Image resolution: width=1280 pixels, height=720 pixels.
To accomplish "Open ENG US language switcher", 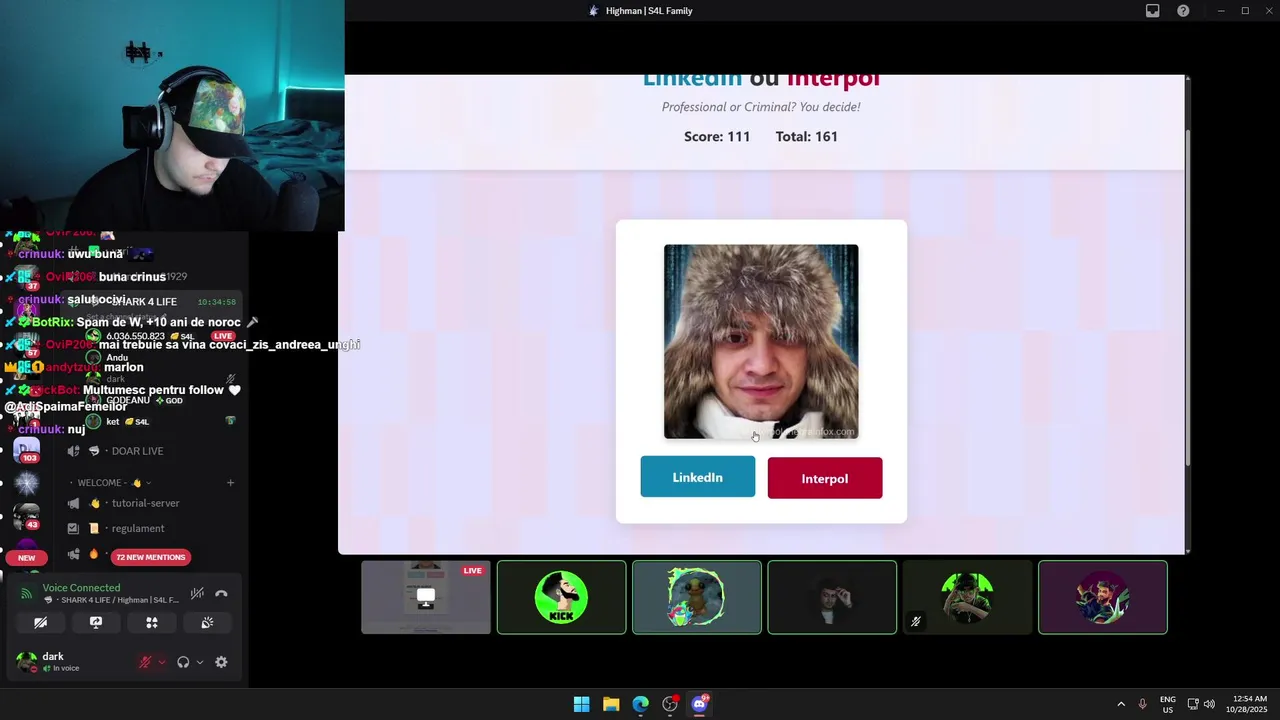I will pos(1168,704).
